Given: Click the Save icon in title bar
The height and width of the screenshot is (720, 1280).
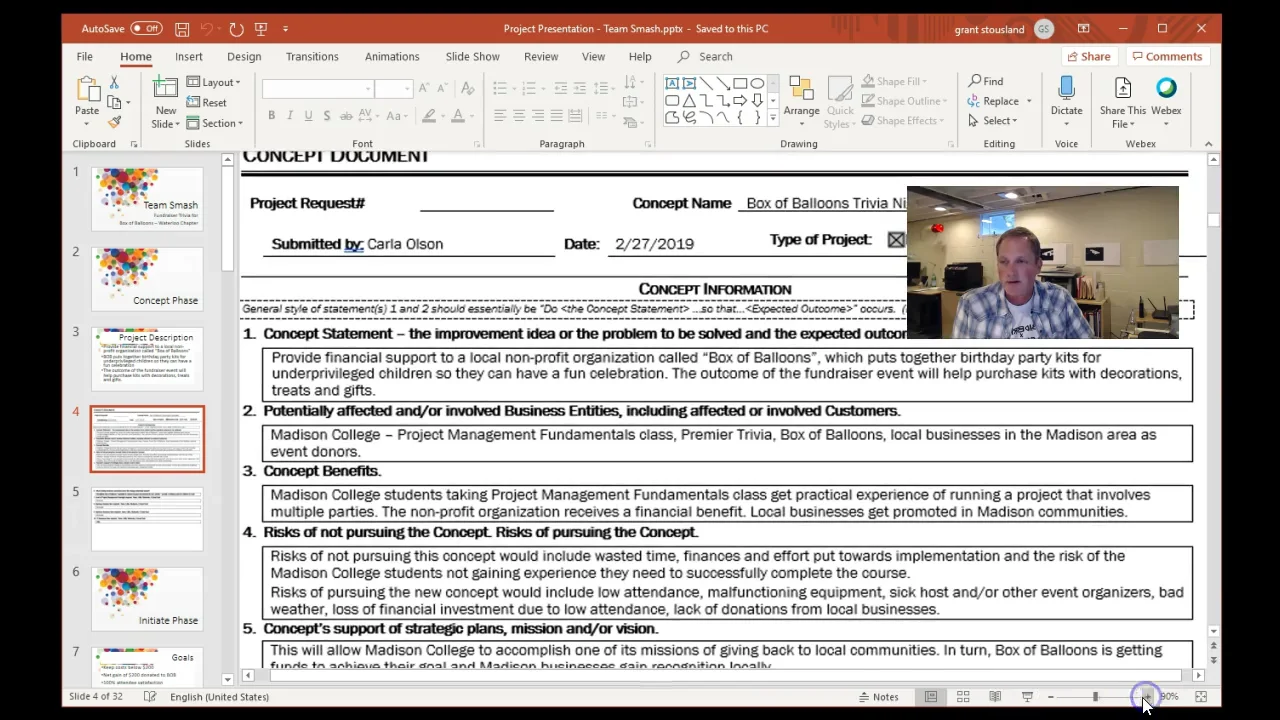Looking at the screenshot, I should (181, 29).
